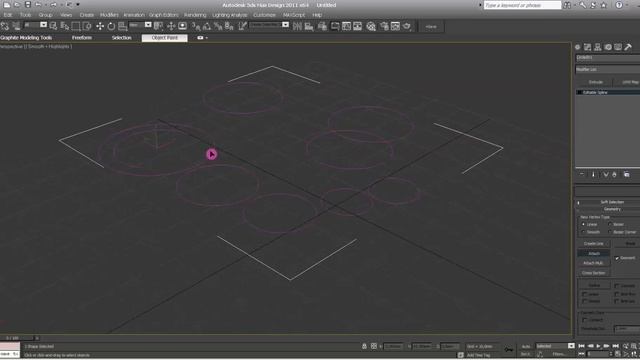The width and height of the screenshot is (640, 360).
Task: Toggle the 3D Snaps button
Action: click(x=196, y=26)
